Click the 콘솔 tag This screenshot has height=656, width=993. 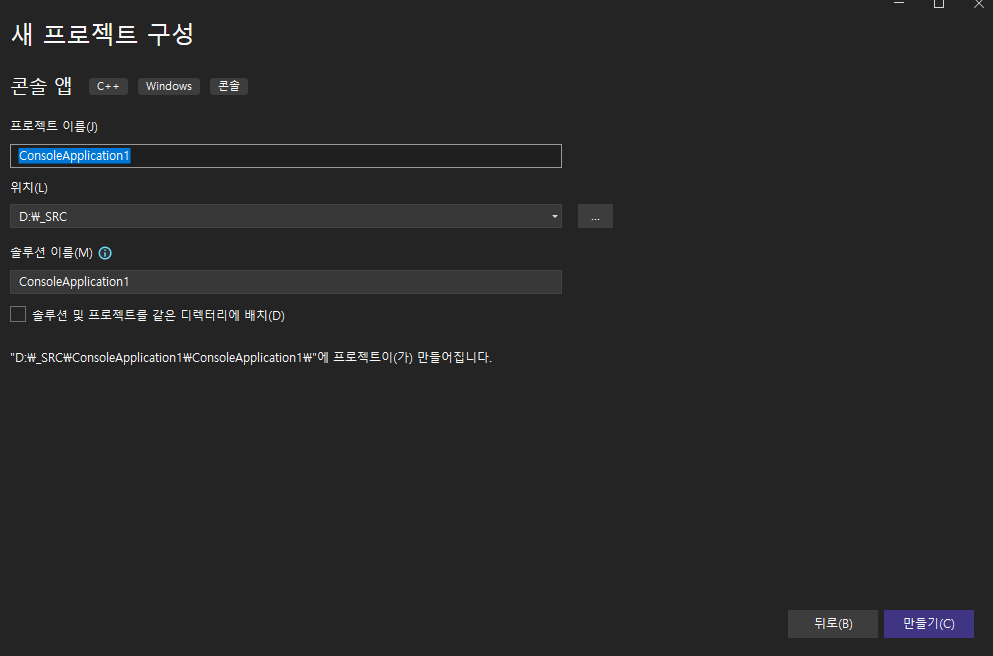tap(229, 86)
